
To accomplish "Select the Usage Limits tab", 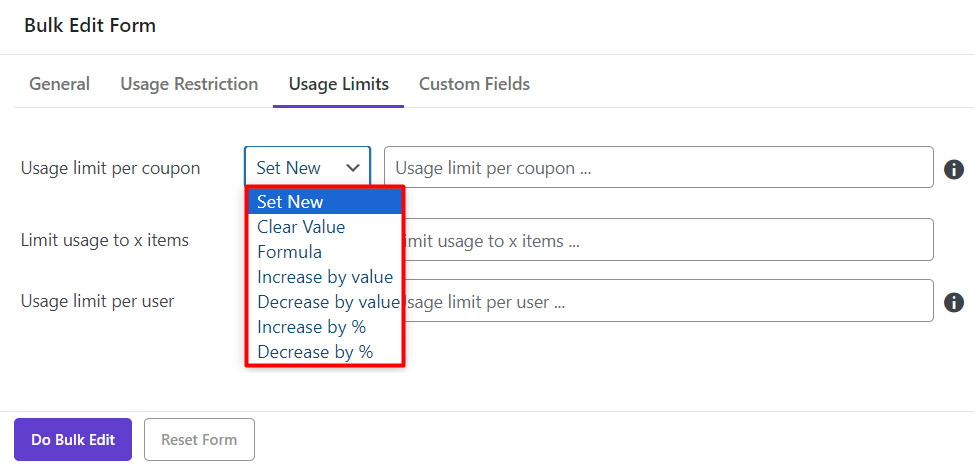I will (x=338, y=84).
